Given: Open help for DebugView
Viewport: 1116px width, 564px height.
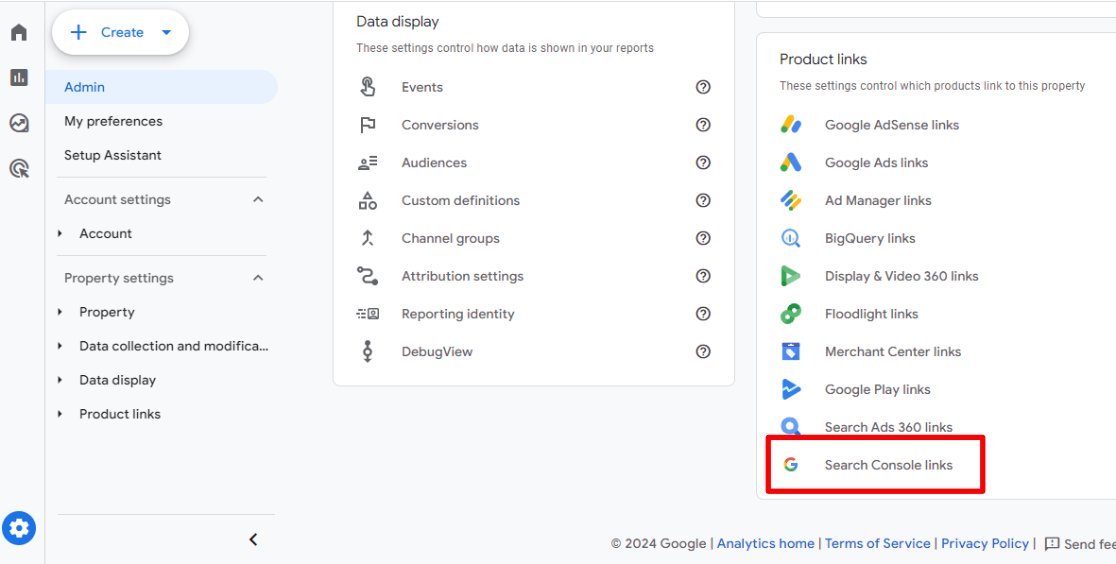Looking at the screenshot, I should (x=703, y=351).
